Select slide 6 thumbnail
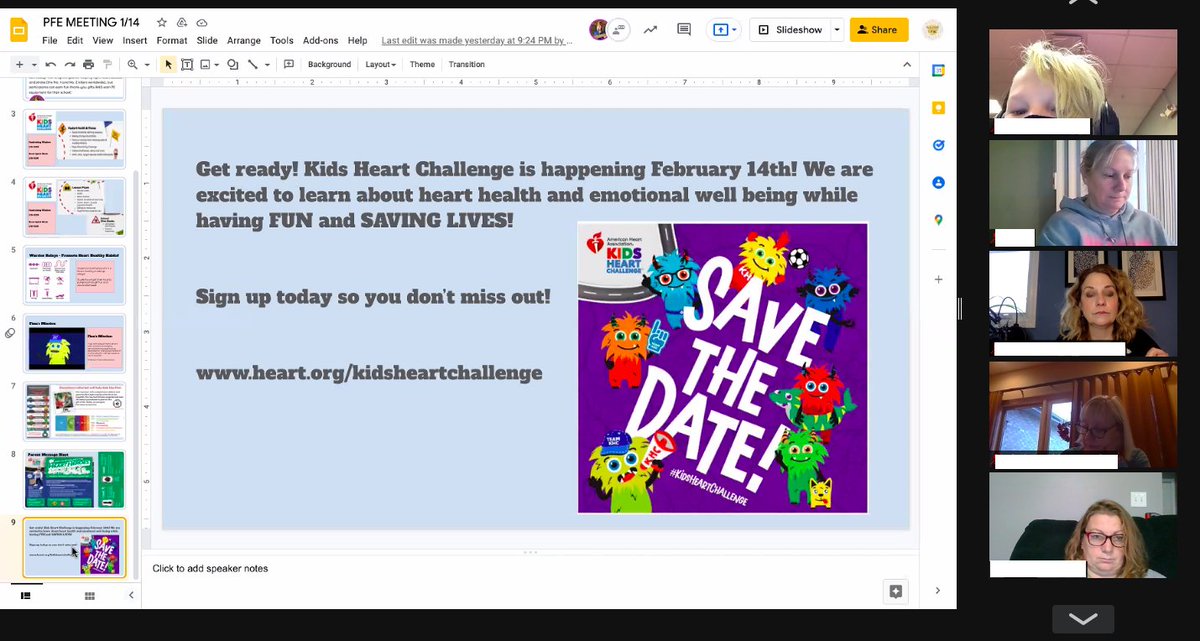 75,344
